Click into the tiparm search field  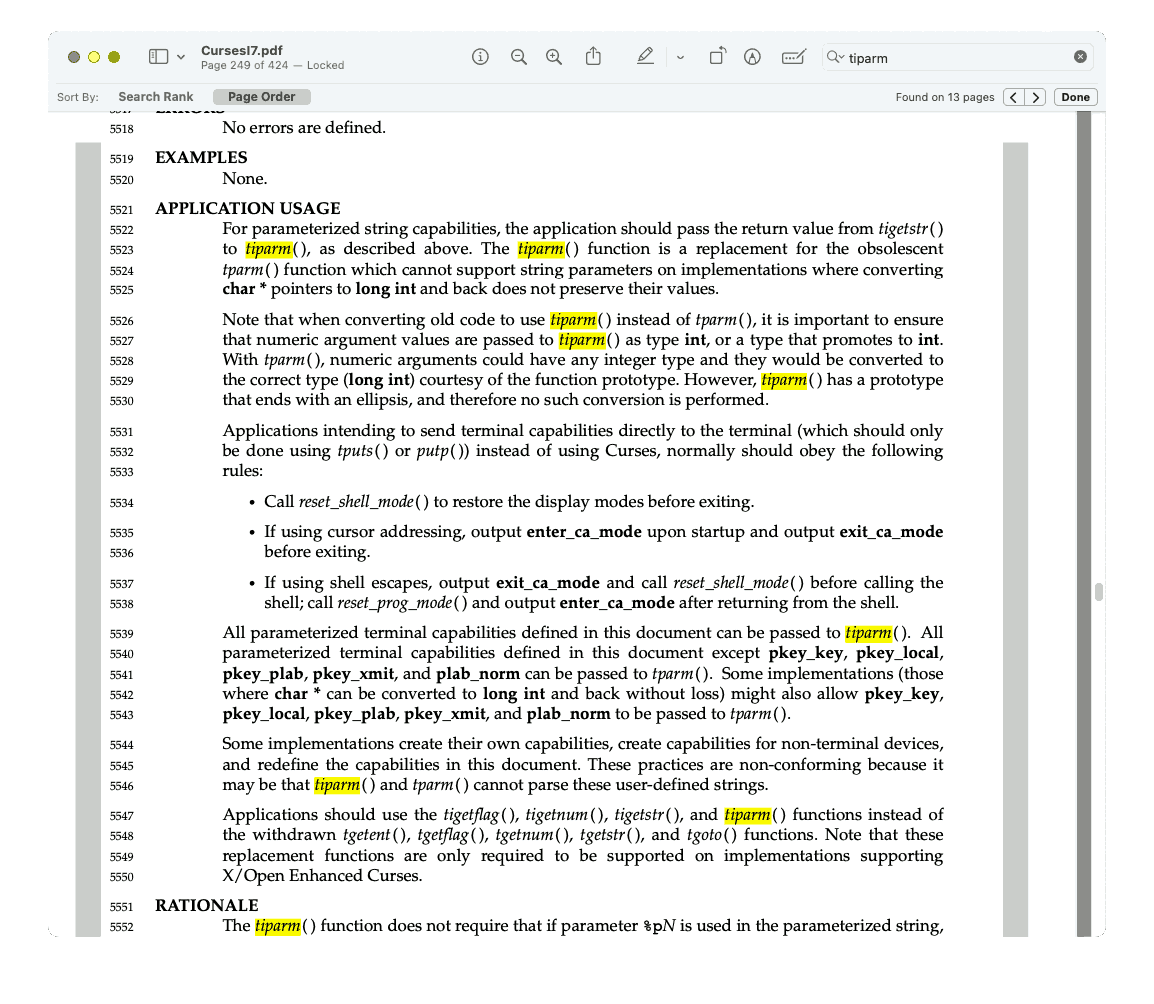(x=955, y=57)
